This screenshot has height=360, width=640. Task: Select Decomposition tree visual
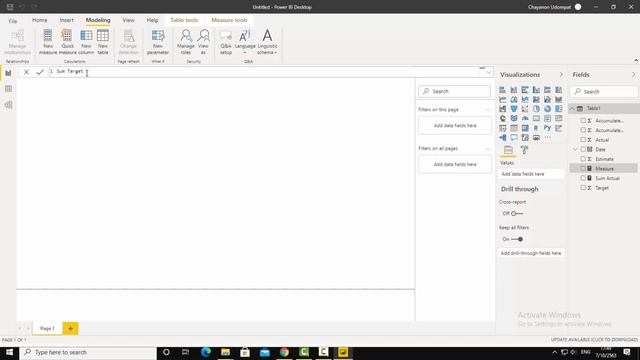tap(502, 138)
